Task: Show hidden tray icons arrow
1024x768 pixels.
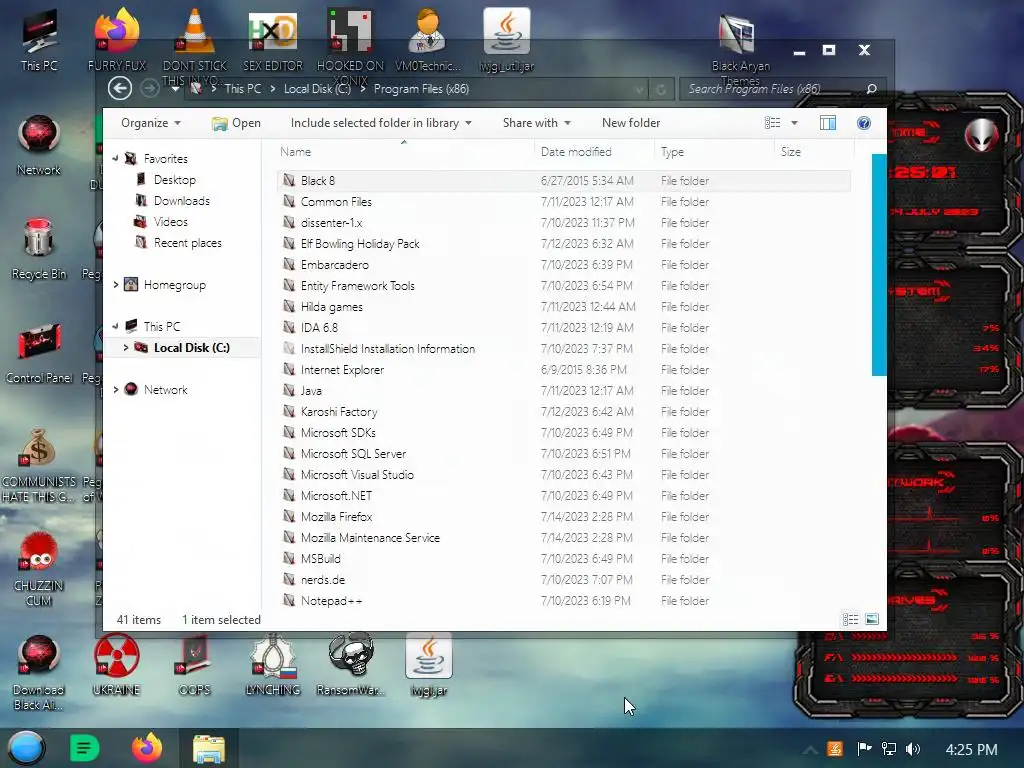Action: tap(810, 750)
